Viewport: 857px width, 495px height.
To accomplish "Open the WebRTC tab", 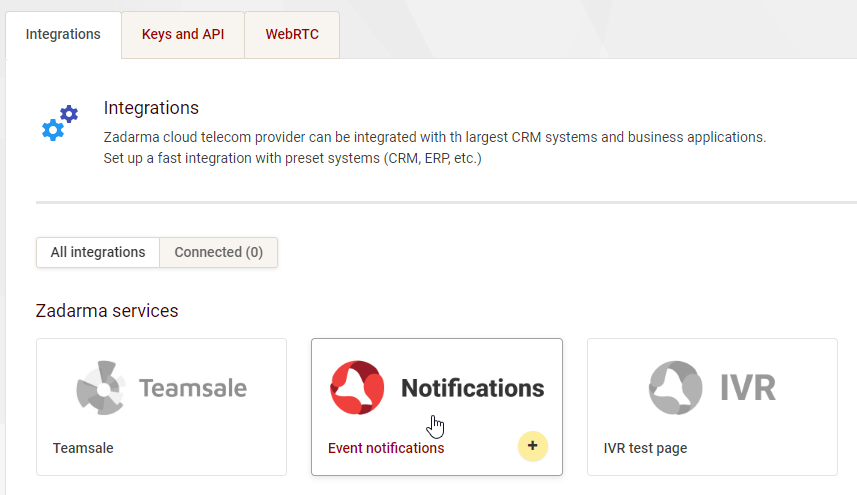I will pyautogui.click(x=292, y=34).
